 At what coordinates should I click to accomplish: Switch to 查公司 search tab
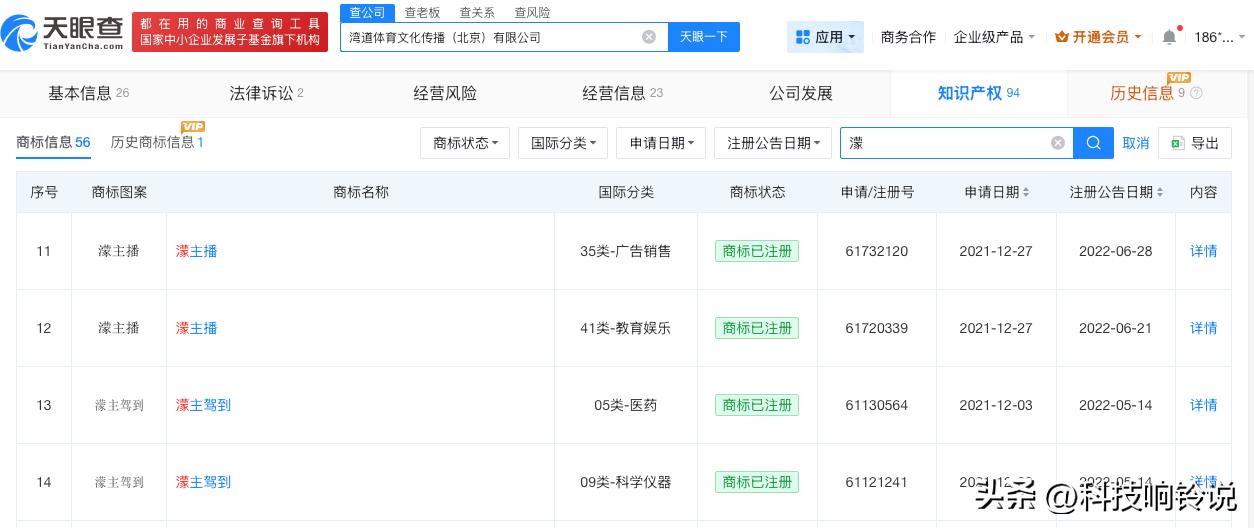[x=367, y=12]
